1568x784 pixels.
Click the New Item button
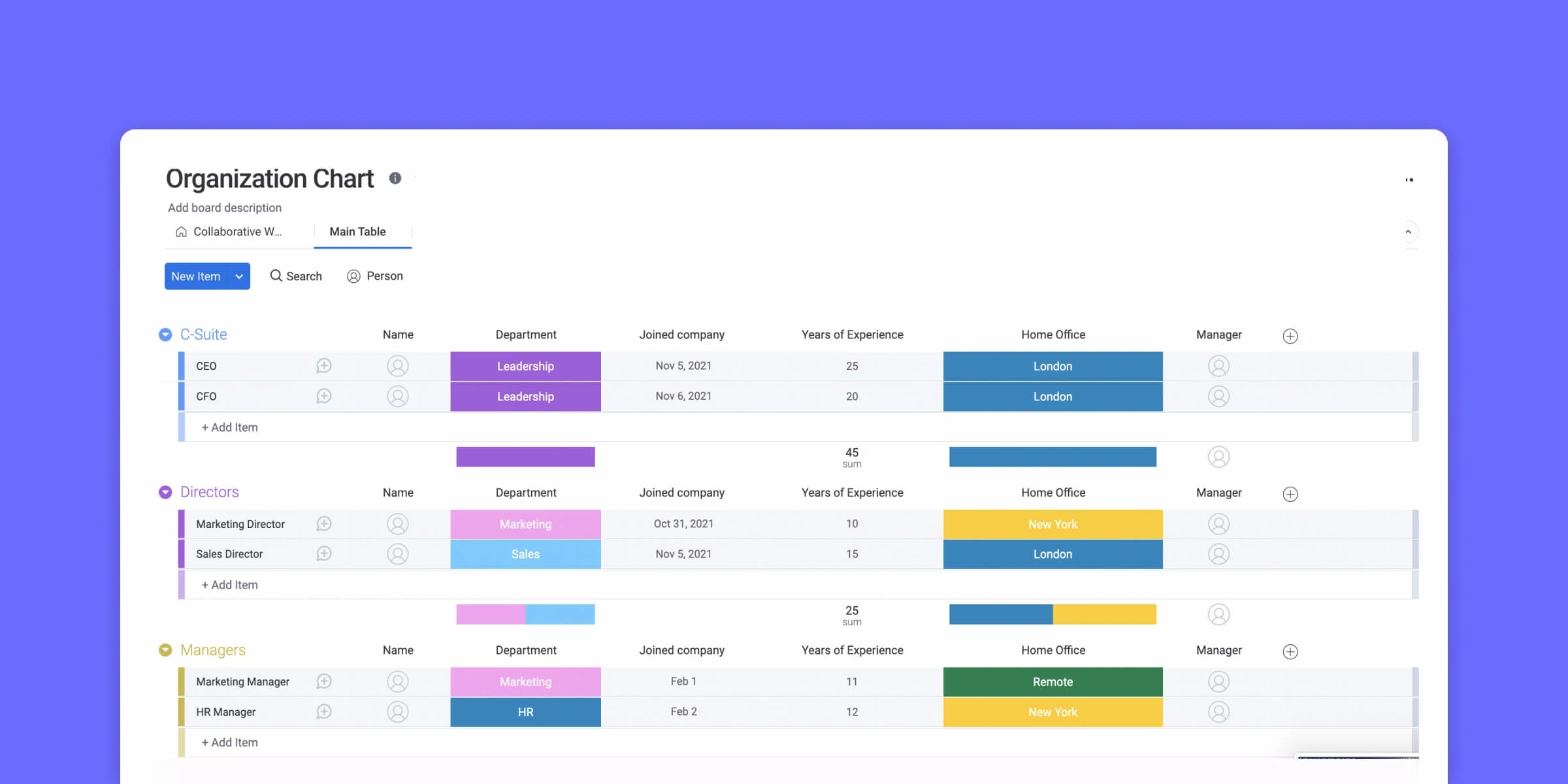coord(197,276)
